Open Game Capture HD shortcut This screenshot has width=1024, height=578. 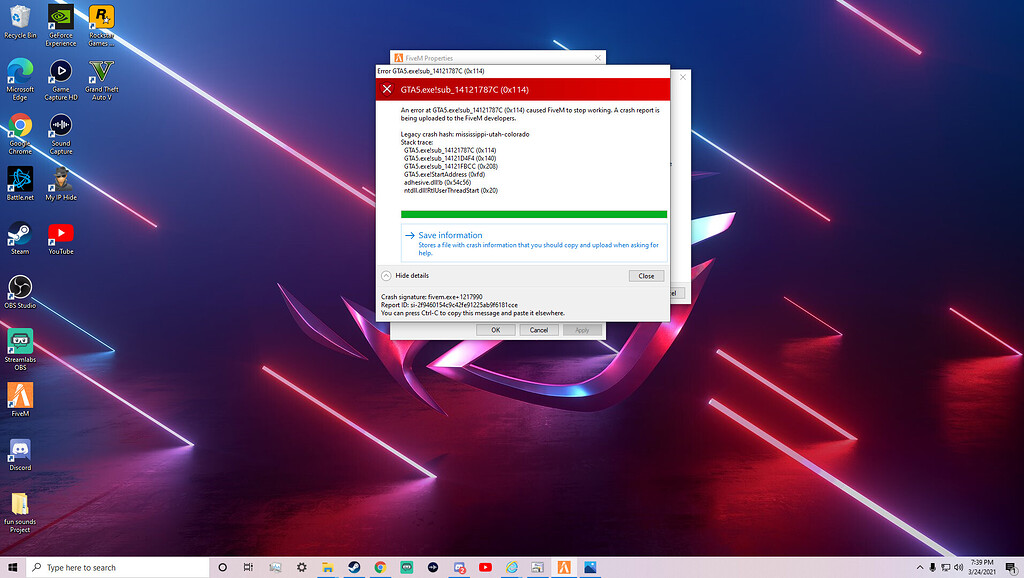(x=61, y=79)
